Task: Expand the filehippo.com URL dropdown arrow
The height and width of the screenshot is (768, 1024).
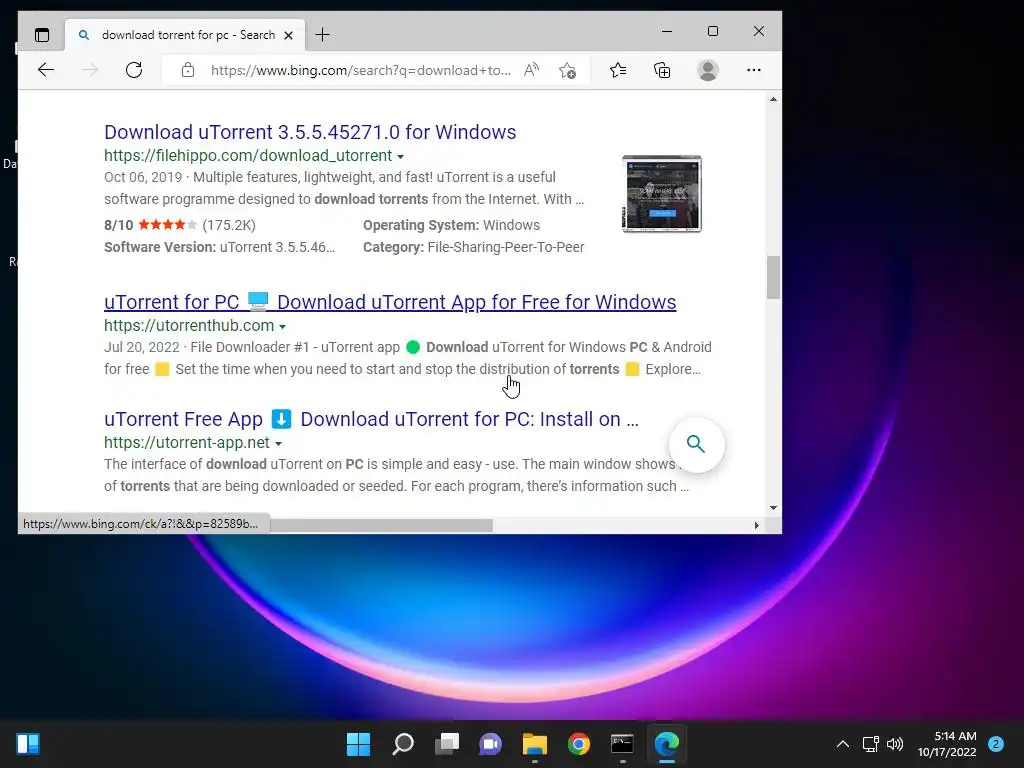Action: 400,157
